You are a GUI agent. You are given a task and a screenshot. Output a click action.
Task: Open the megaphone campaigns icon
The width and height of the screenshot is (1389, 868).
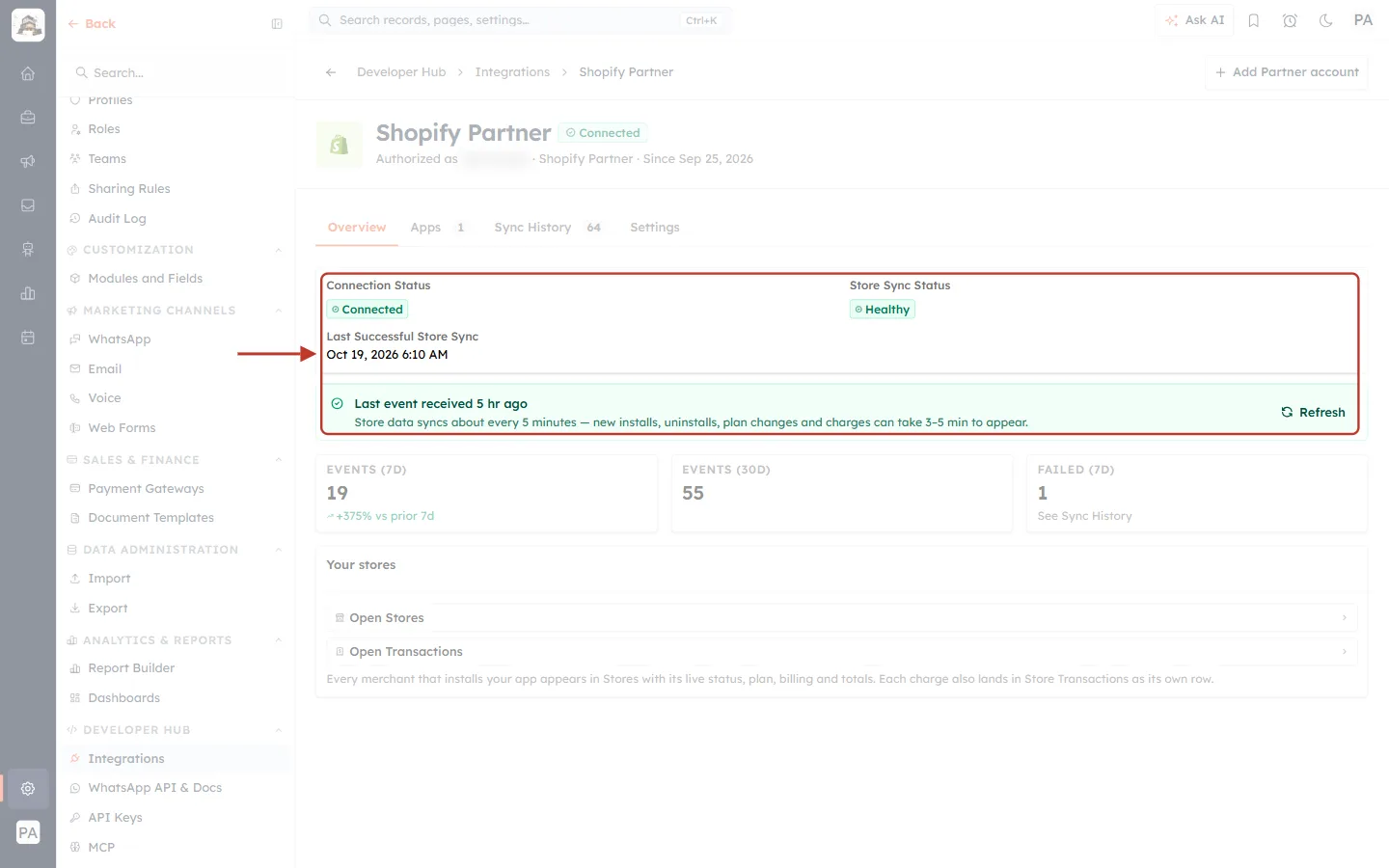(x=28, y=161)
